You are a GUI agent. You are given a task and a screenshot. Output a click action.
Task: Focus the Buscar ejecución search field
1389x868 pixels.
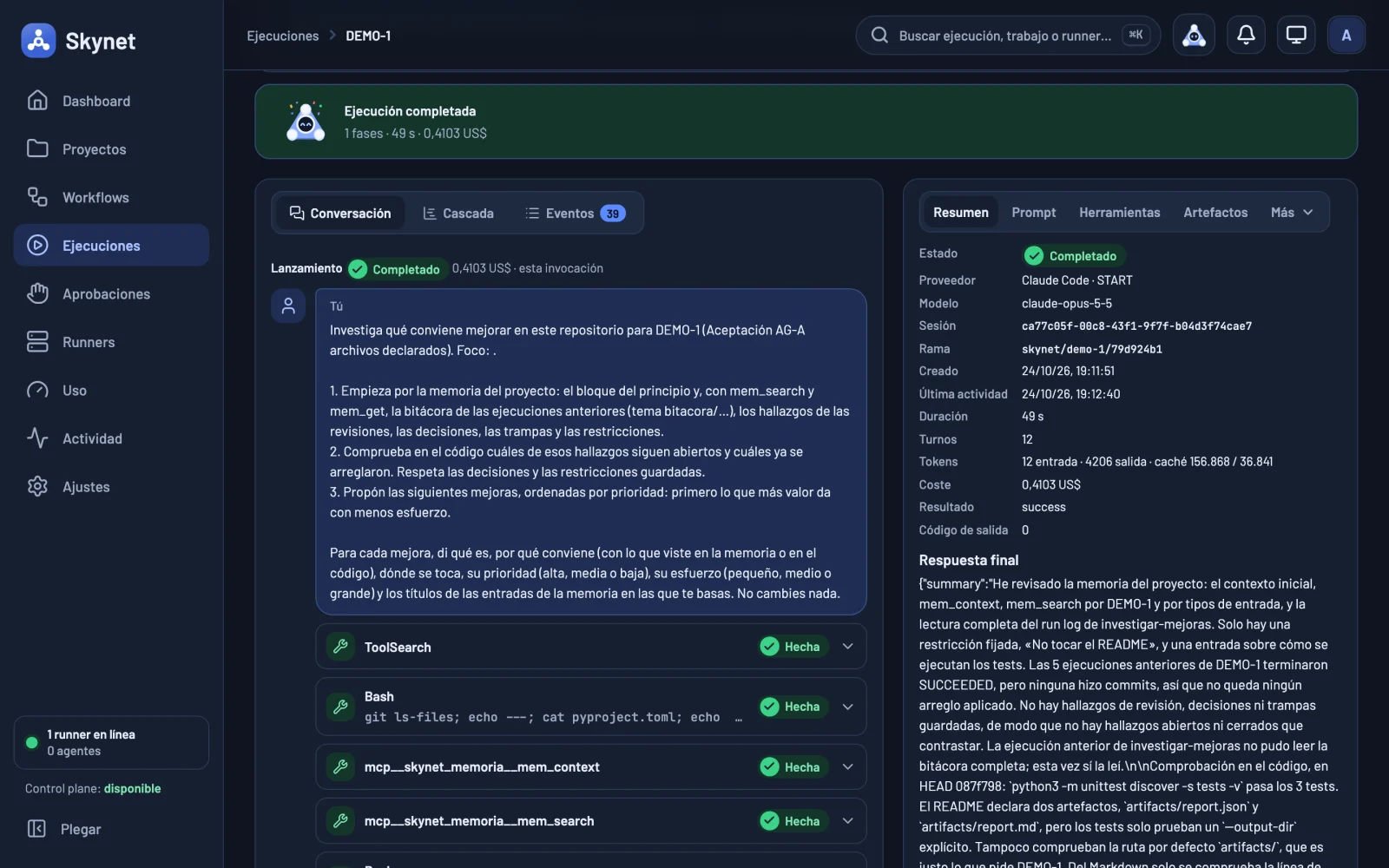[1008, 36]
